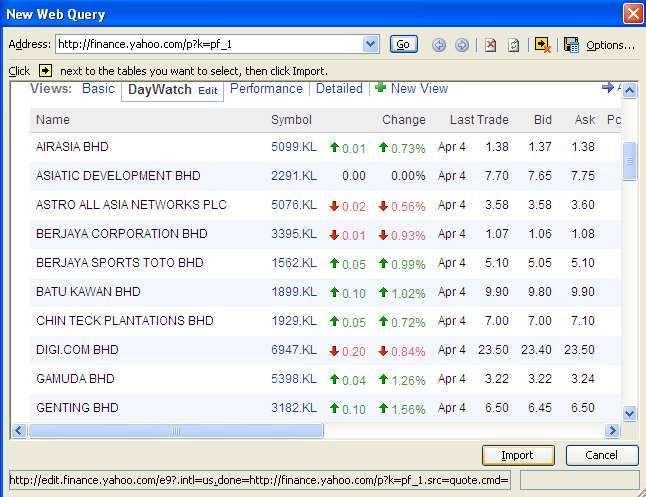Click the Change column header
This screenshot has height=497, width=646.
404,120
